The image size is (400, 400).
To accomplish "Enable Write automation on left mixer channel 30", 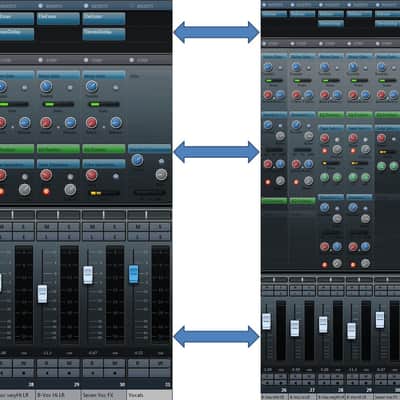I will pyautogui.click(x=115, y=363).
